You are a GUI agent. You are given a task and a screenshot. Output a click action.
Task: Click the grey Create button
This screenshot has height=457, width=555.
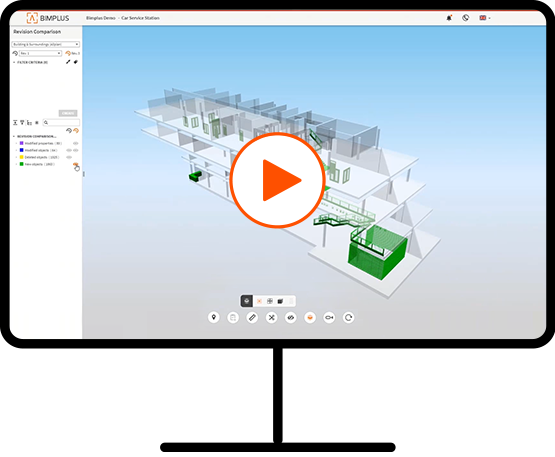pyautogui.click(x=68, y=113)
